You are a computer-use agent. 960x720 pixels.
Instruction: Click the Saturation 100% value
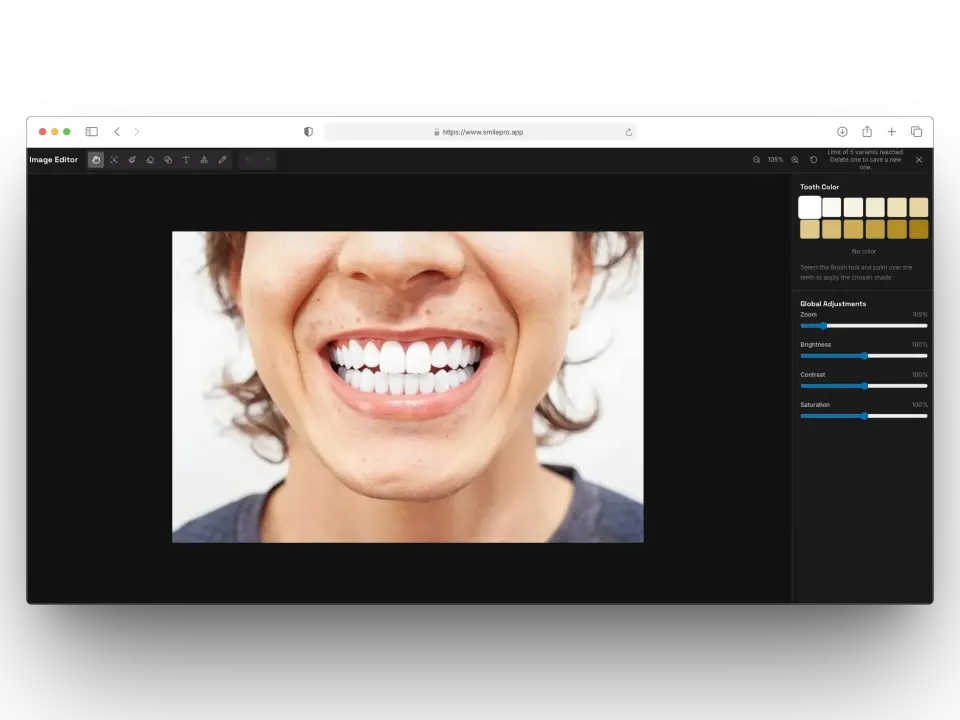click(x=919, y=405)
